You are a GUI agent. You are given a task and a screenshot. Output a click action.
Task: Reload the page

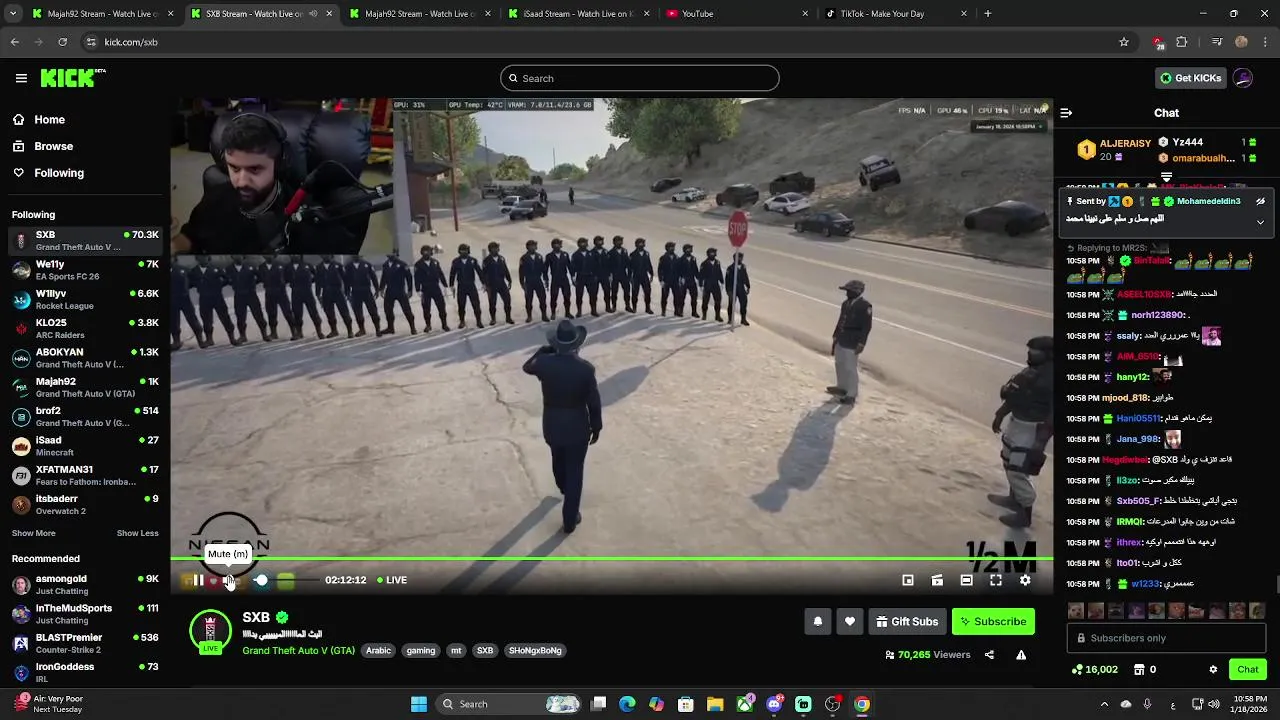click(x=62, y=42)
